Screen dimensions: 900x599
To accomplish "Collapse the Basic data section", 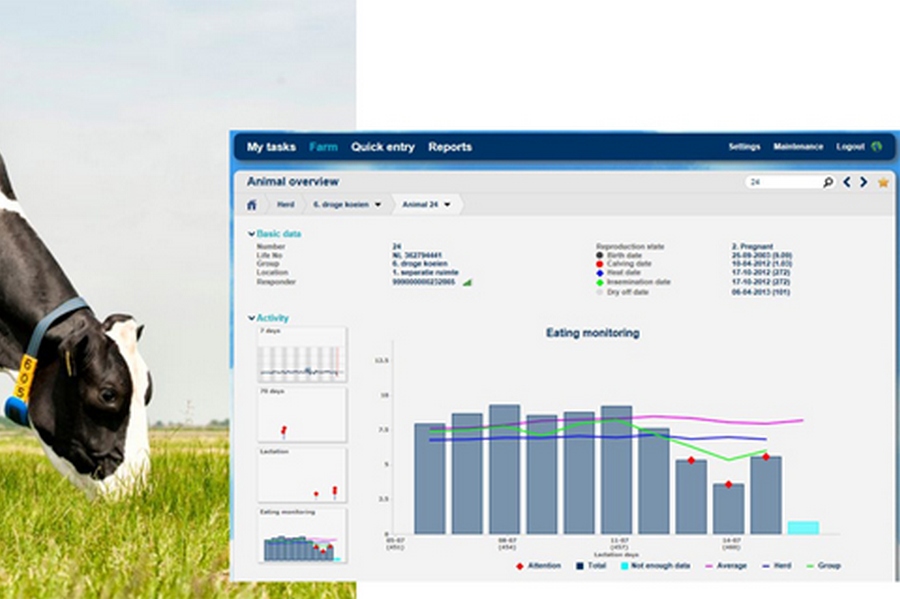I will [252, 234].
